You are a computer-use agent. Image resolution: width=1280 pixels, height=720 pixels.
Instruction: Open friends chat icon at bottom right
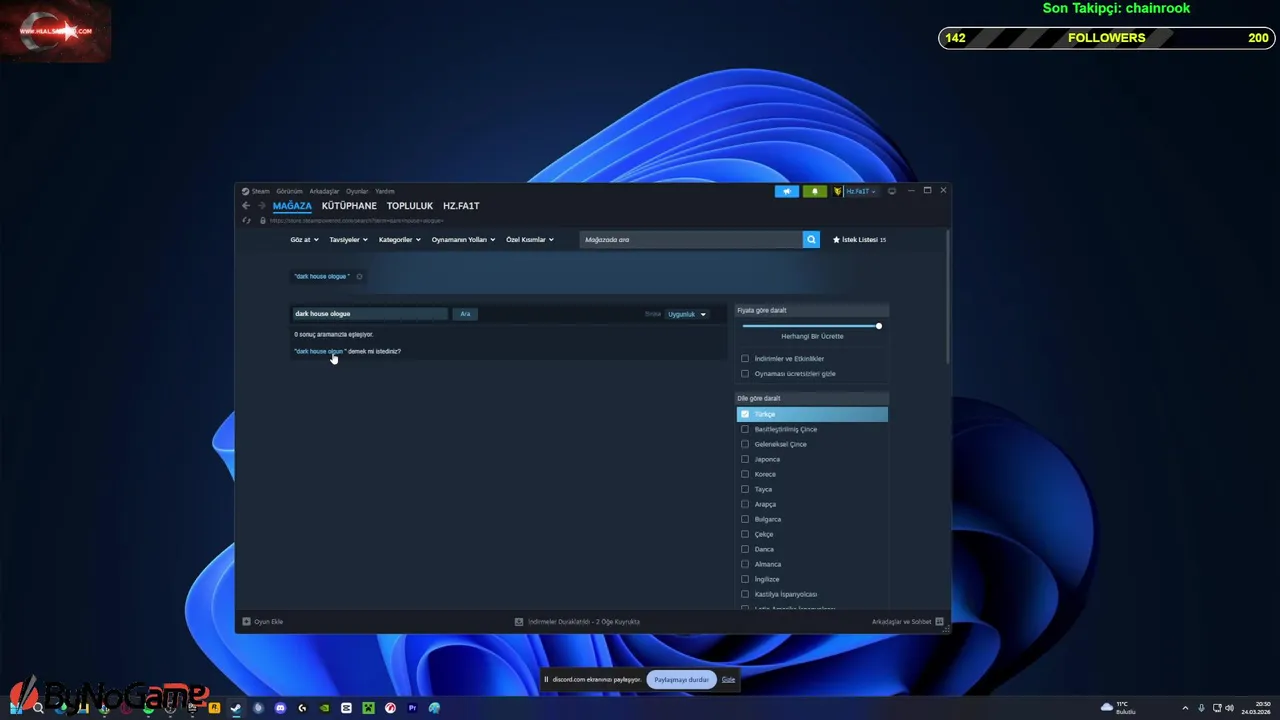[x=940, y=622]
